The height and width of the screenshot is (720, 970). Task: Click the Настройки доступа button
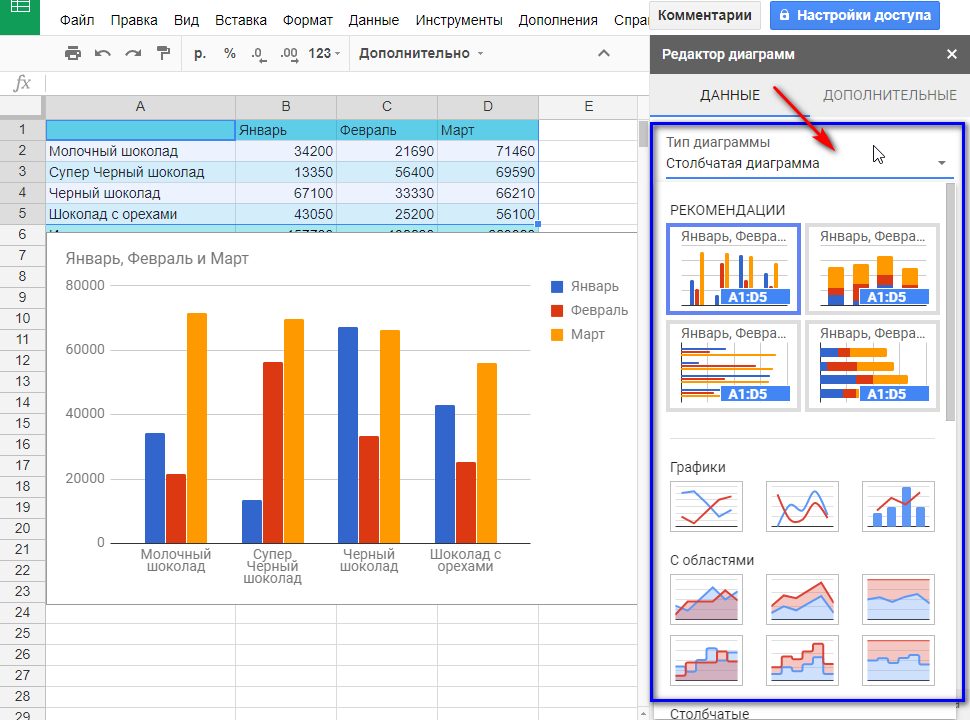pyautogui.click(x=855, y=16)
